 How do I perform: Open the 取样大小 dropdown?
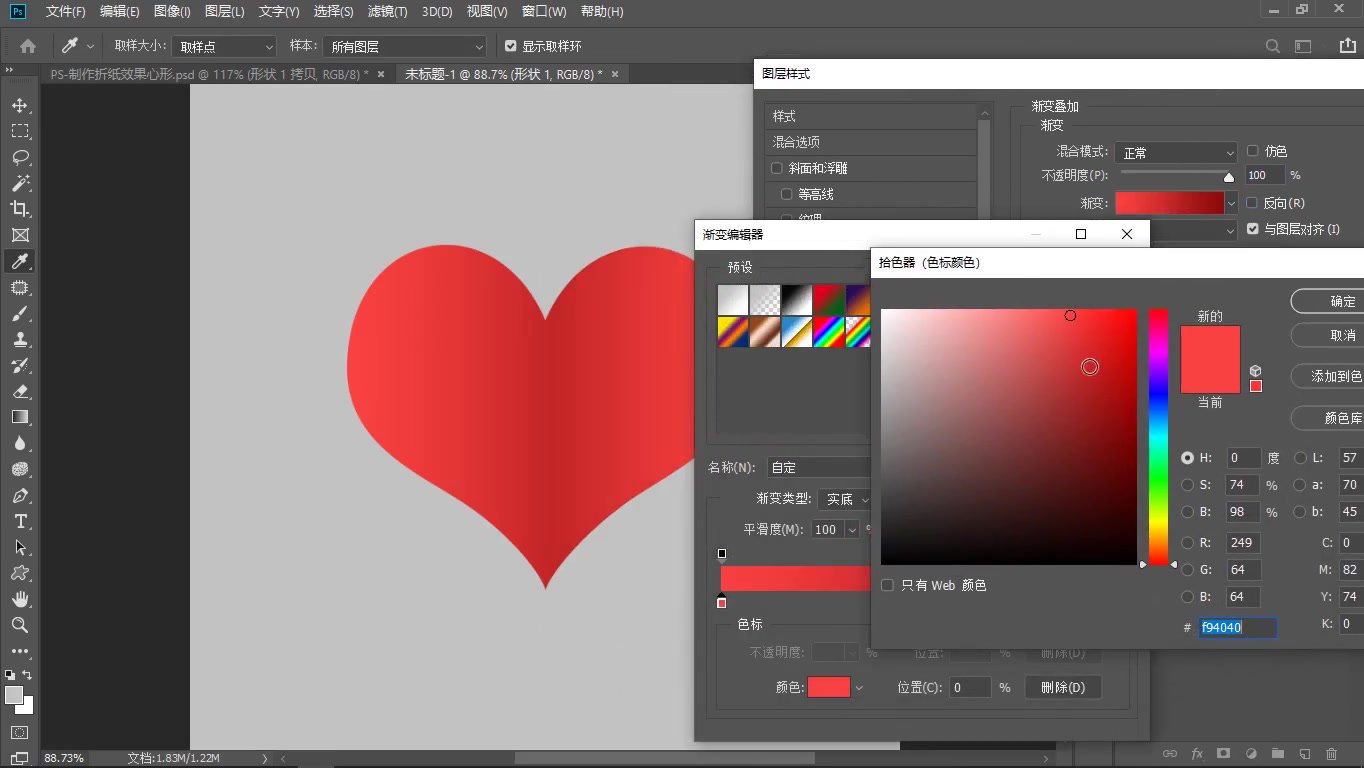coord(224,47)
